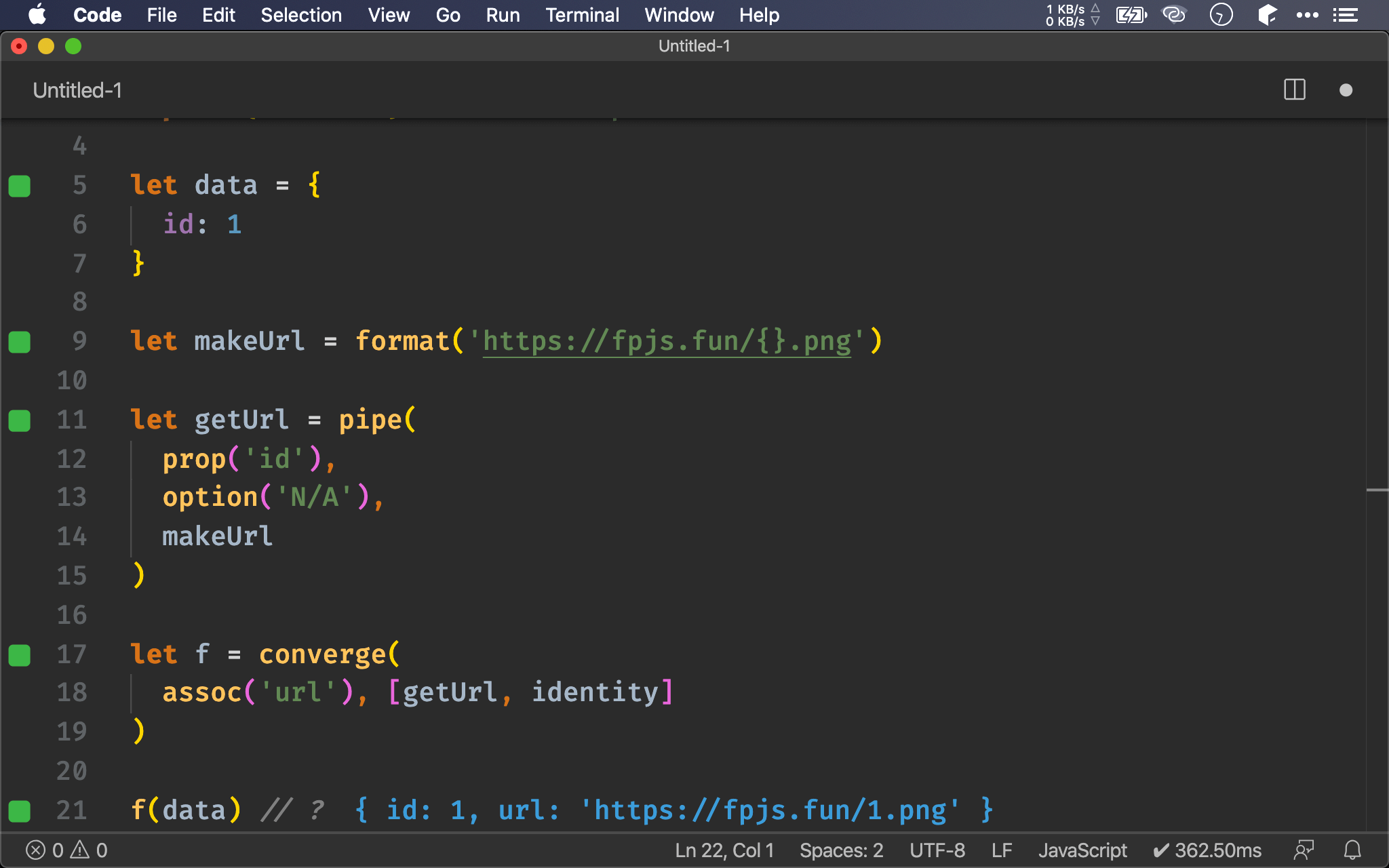
Task: Open notifications bell in status bar
Action: coord(1352,850)
